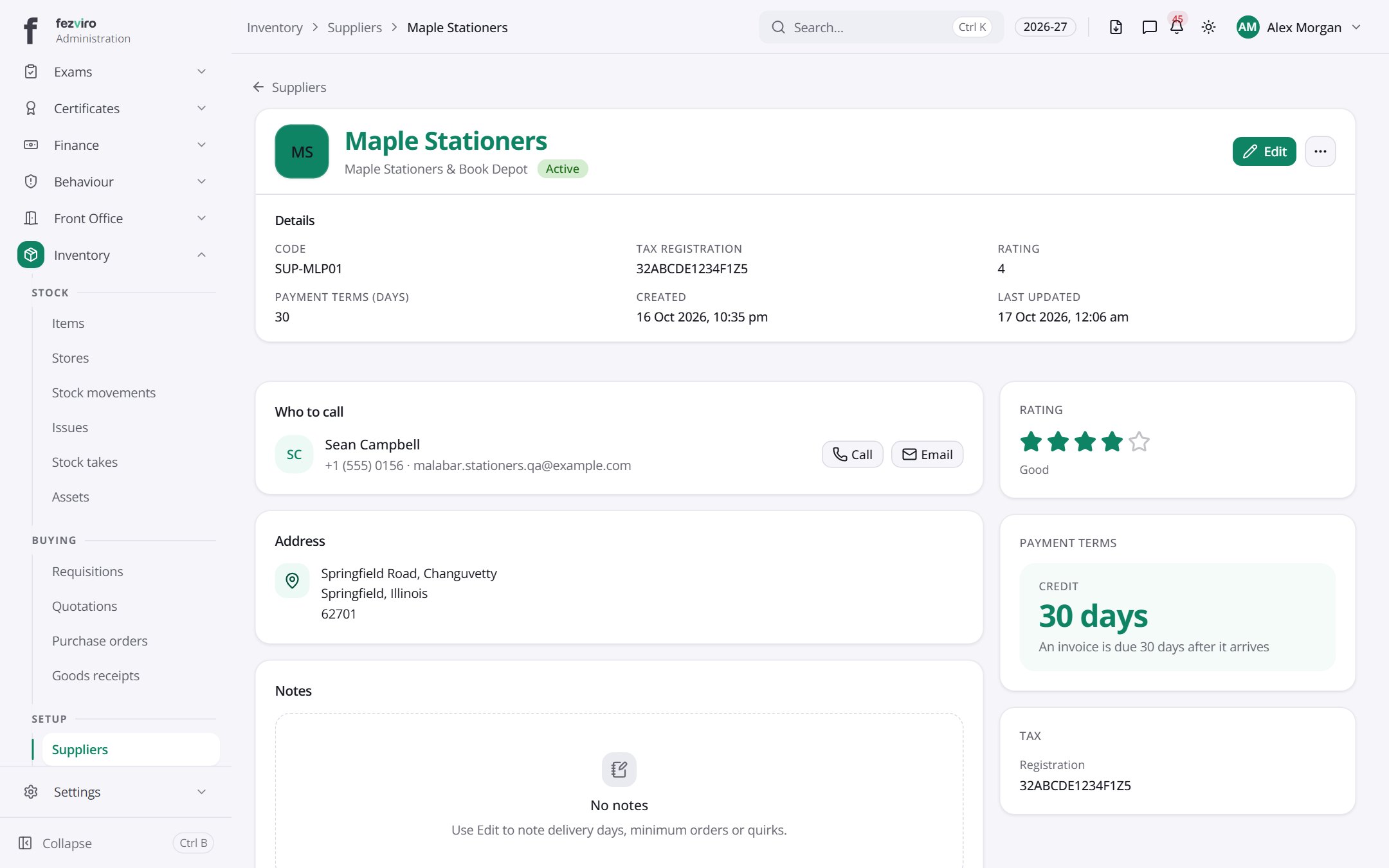Call Sean Campbell
Viewport: 1389px width, 868px height.
[852, 454]
